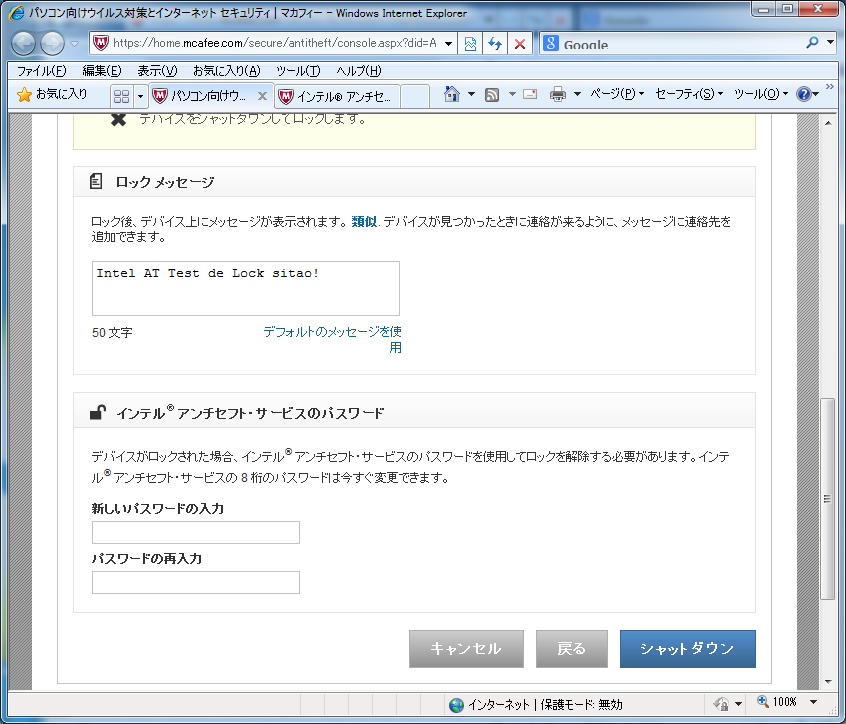The image size is (846, 724).
Task: Click the Internet Explorer title bar icon
Action: tap(17, 12)
